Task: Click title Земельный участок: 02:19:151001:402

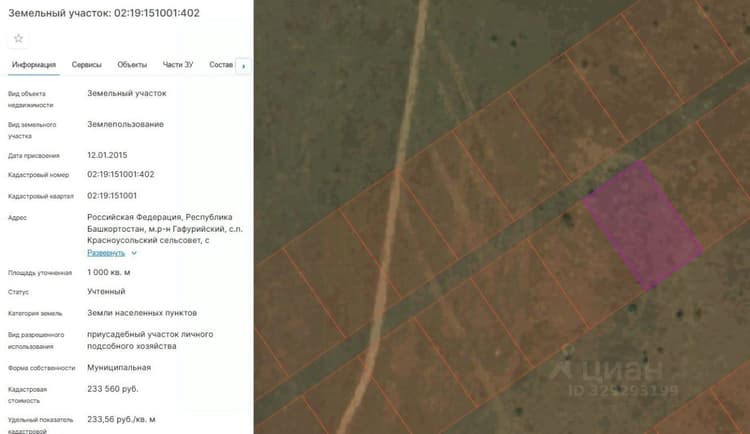Action: coord(104,13)
